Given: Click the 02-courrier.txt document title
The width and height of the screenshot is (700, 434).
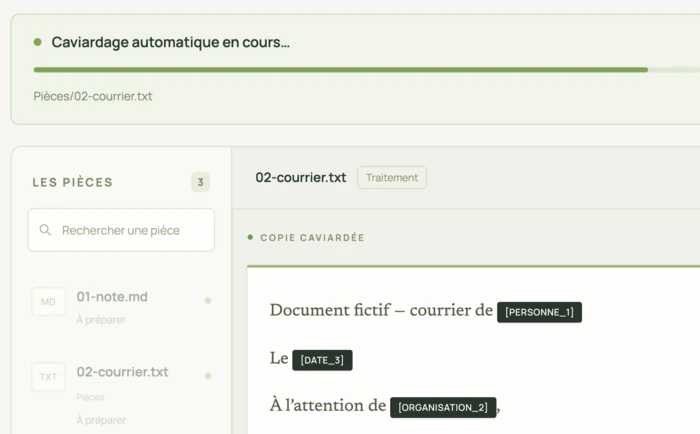Looking at the screenshot, I should 301,177.
